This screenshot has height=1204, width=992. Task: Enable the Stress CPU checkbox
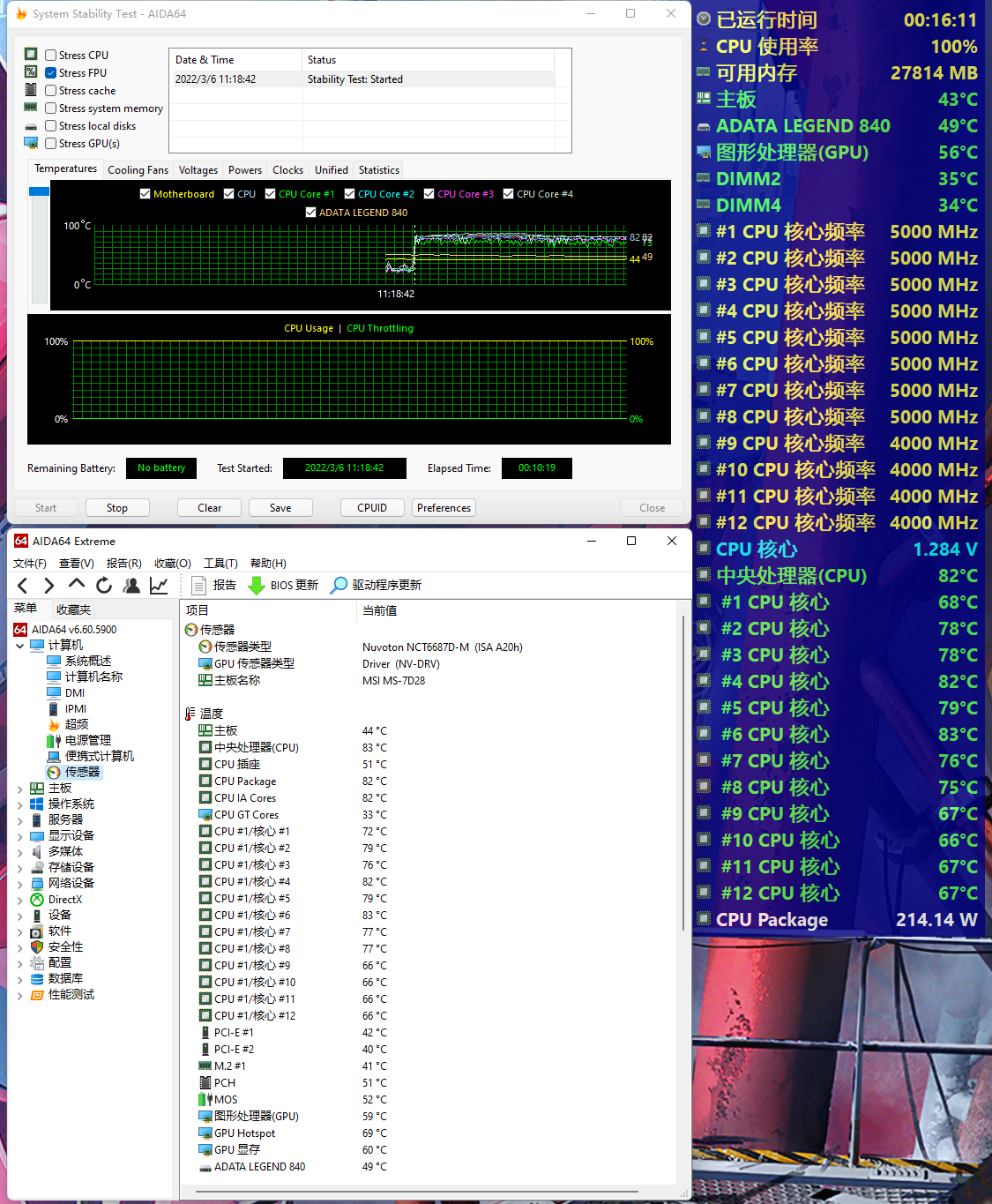pos(51,56)
